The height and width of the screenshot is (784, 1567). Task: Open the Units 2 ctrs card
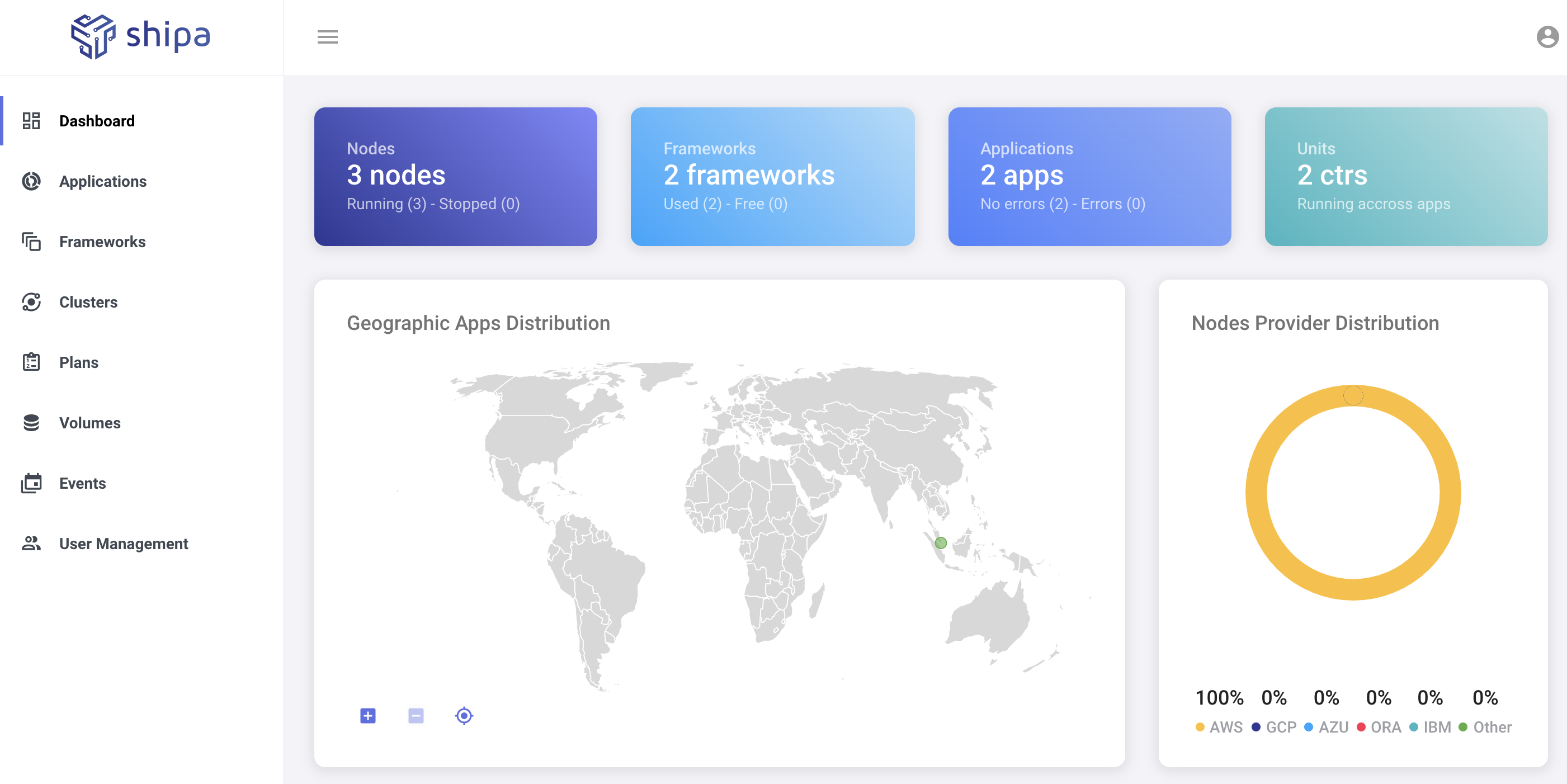click(x=1405, y=176)
